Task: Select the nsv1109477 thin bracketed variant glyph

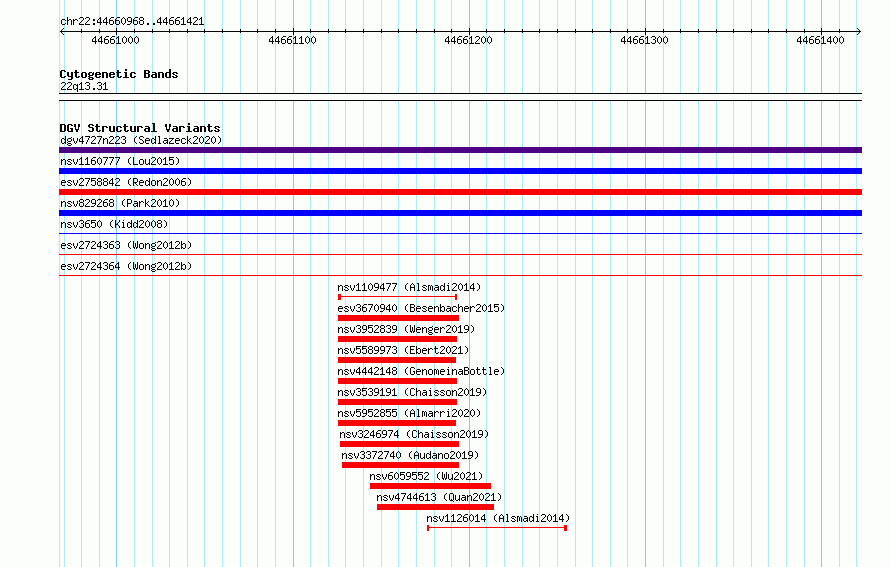Action: point(397,297)
